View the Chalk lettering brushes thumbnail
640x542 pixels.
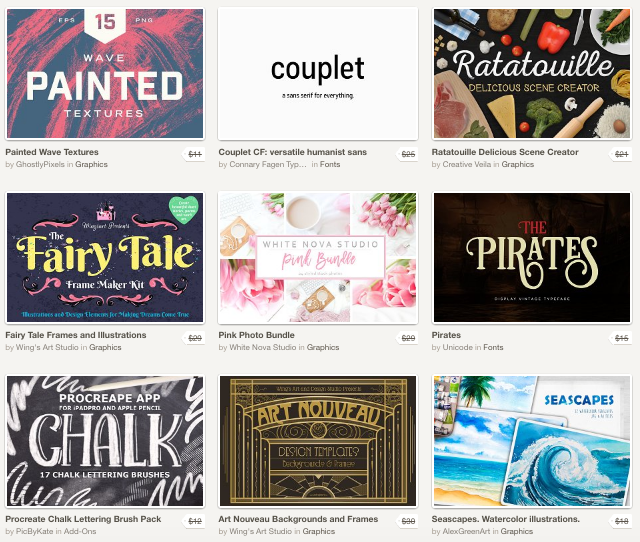pyautogui.click(x=105, y=441)
